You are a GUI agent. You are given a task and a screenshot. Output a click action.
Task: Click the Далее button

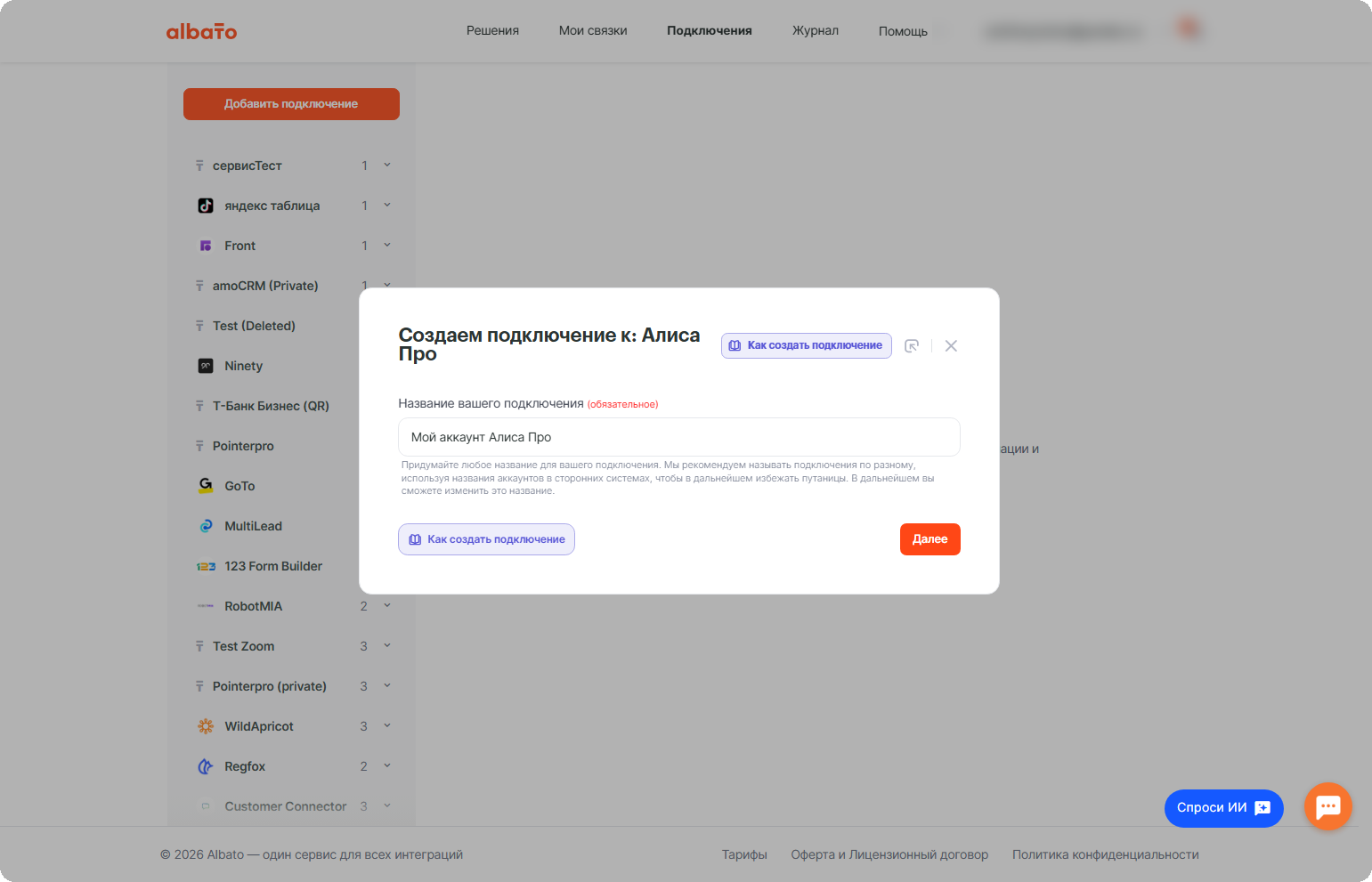click(930, 539)
